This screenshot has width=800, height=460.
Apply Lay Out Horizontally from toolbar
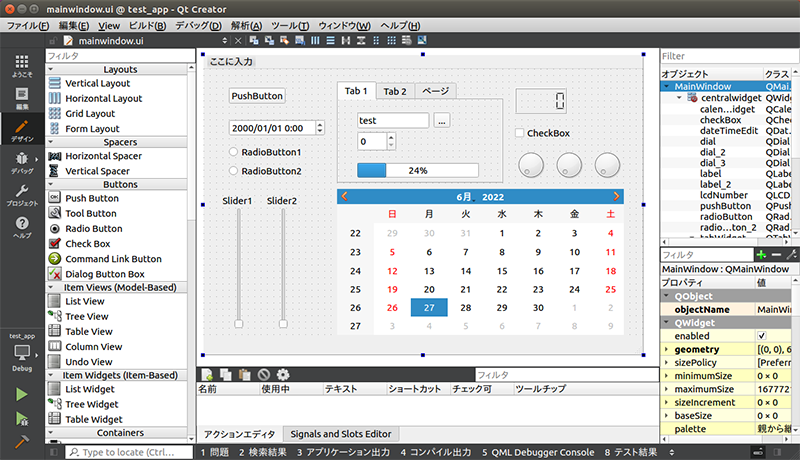pyautogui.click(x=315, y=40)
